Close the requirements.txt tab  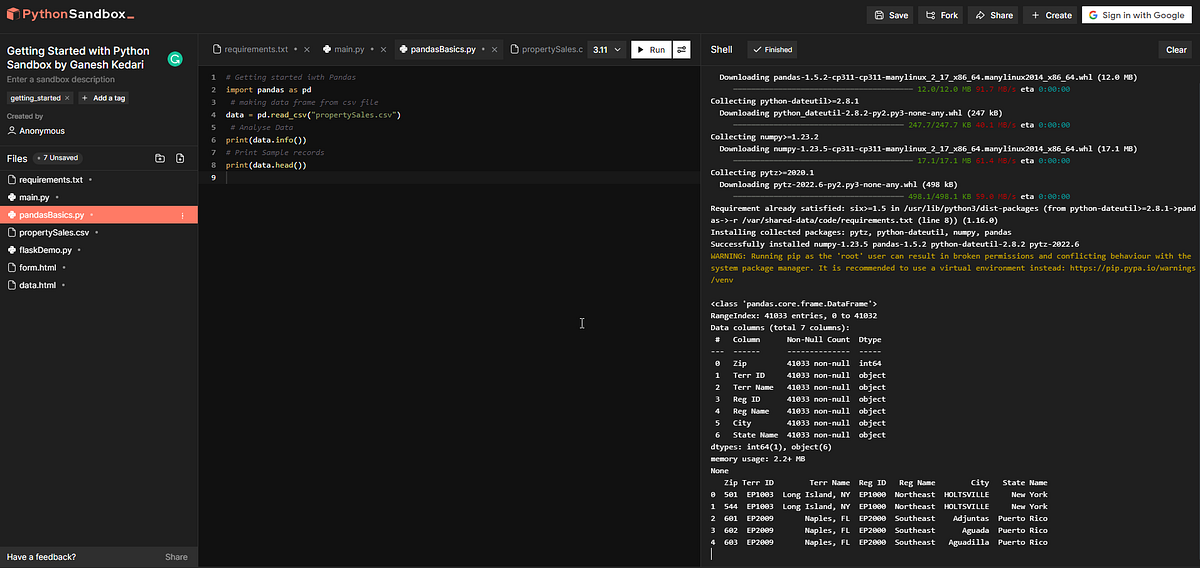pos(306,49)
